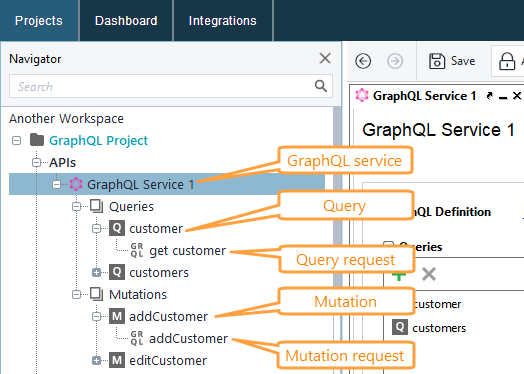Click the Q icon in the editor list

(x=400, y=327)
